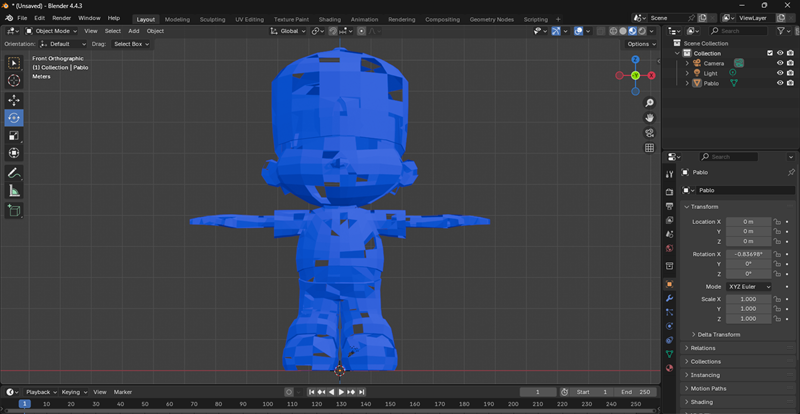Toggle camera view icon in viewport
This screenshot has height=414, width=800.
click(649, 133)
